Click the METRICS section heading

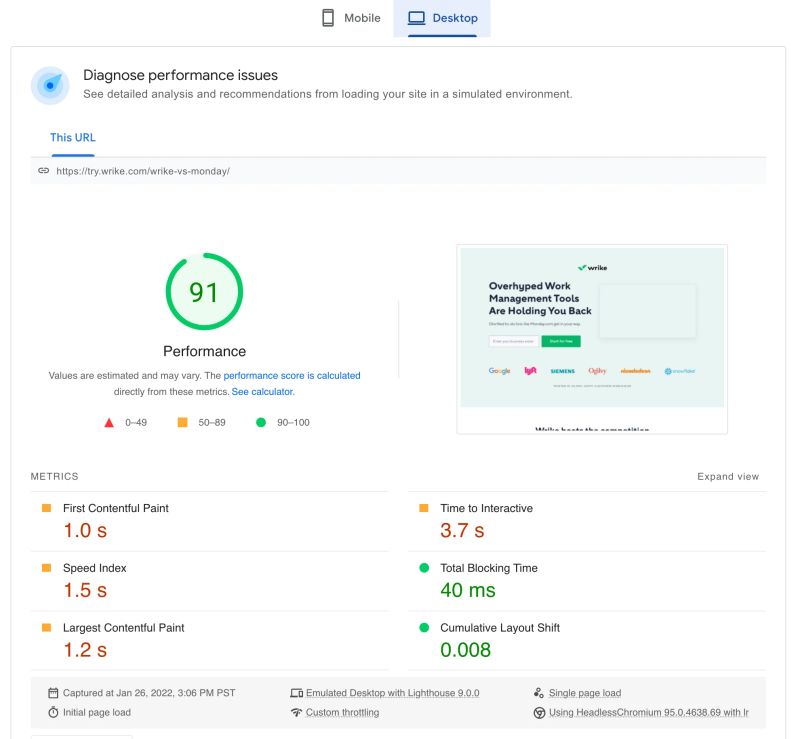pyautogui.click(x=55, y=476)
